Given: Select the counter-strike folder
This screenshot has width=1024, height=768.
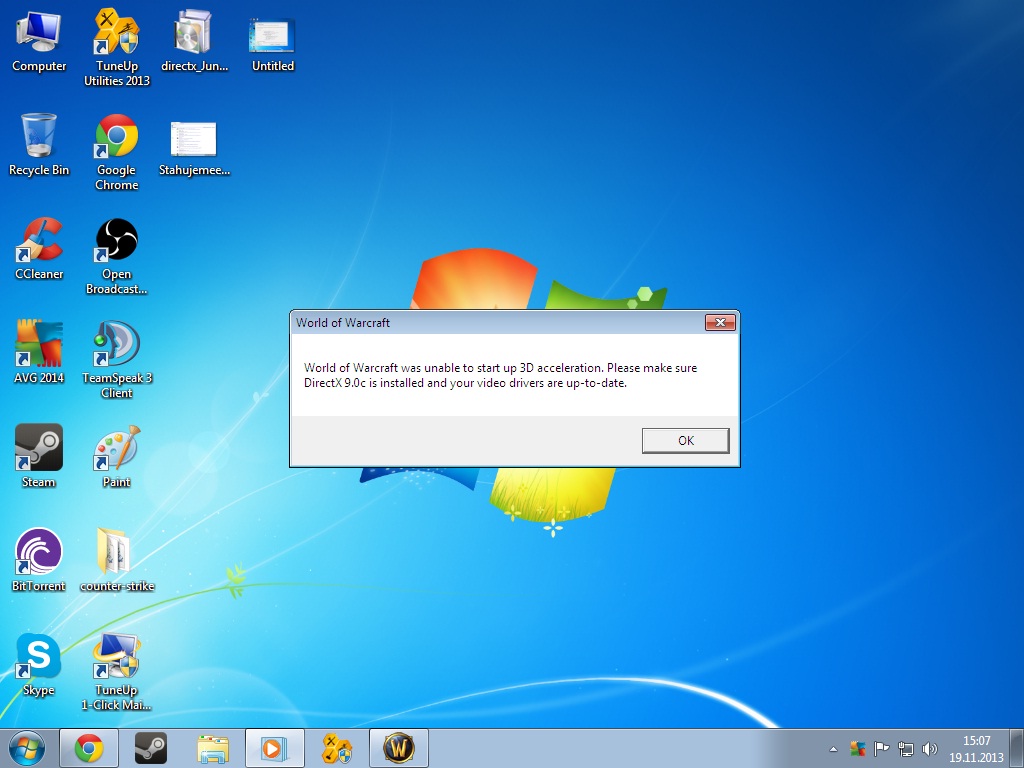Looking at the screenshot, I should click(117, 560).
